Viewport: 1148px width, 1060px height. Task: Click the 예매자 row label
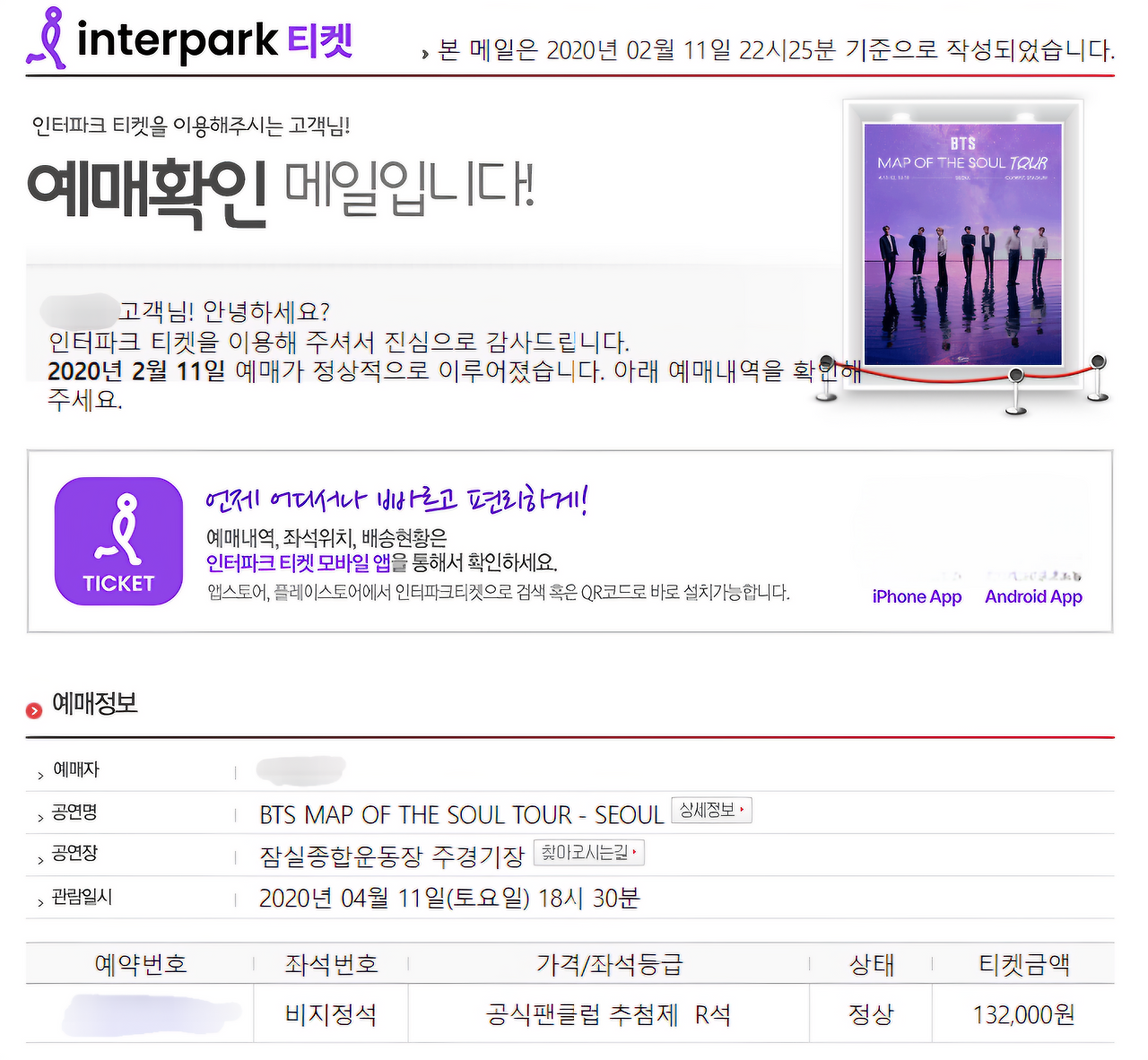76,769
